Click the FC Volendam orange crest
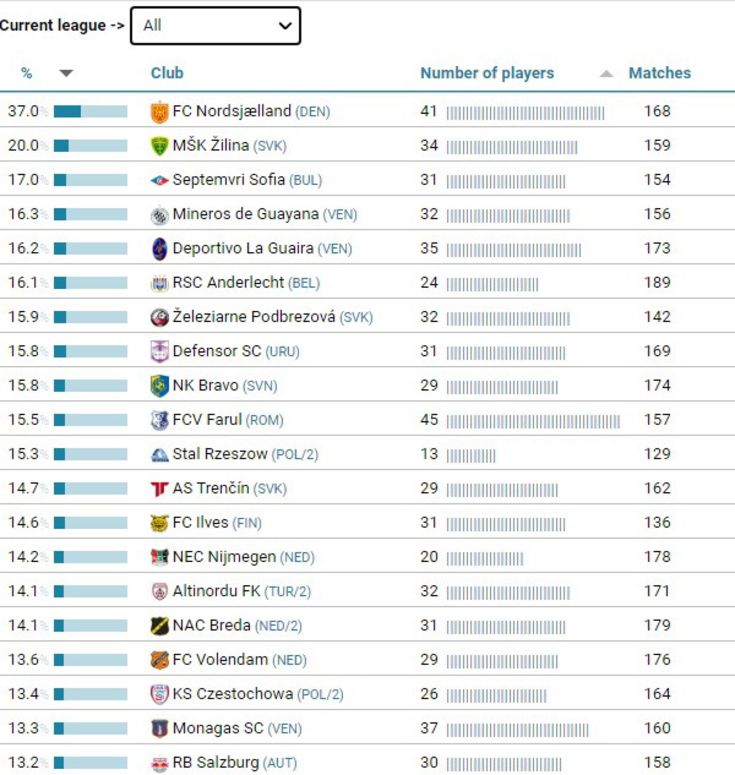The width and height of the screenshot is (735, 775). pyautogui.click(x=159, y=660)
